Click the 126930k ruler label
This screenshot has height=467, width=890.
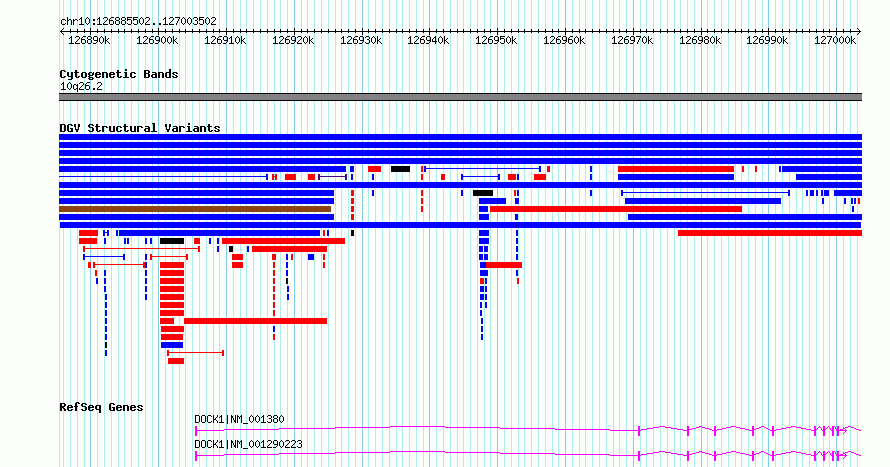pos(361,40)
